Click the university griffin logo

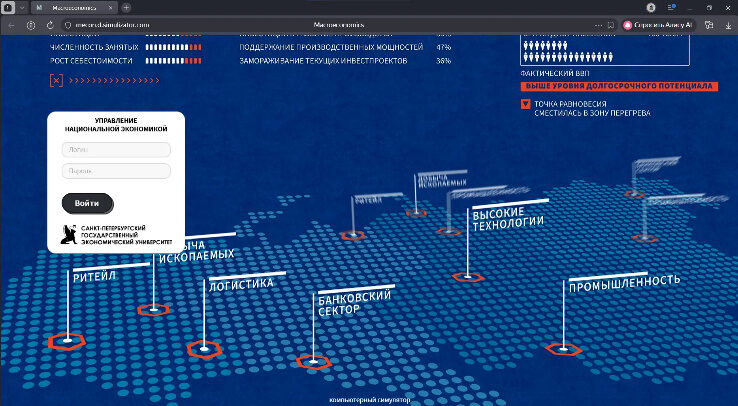(69, 235)
